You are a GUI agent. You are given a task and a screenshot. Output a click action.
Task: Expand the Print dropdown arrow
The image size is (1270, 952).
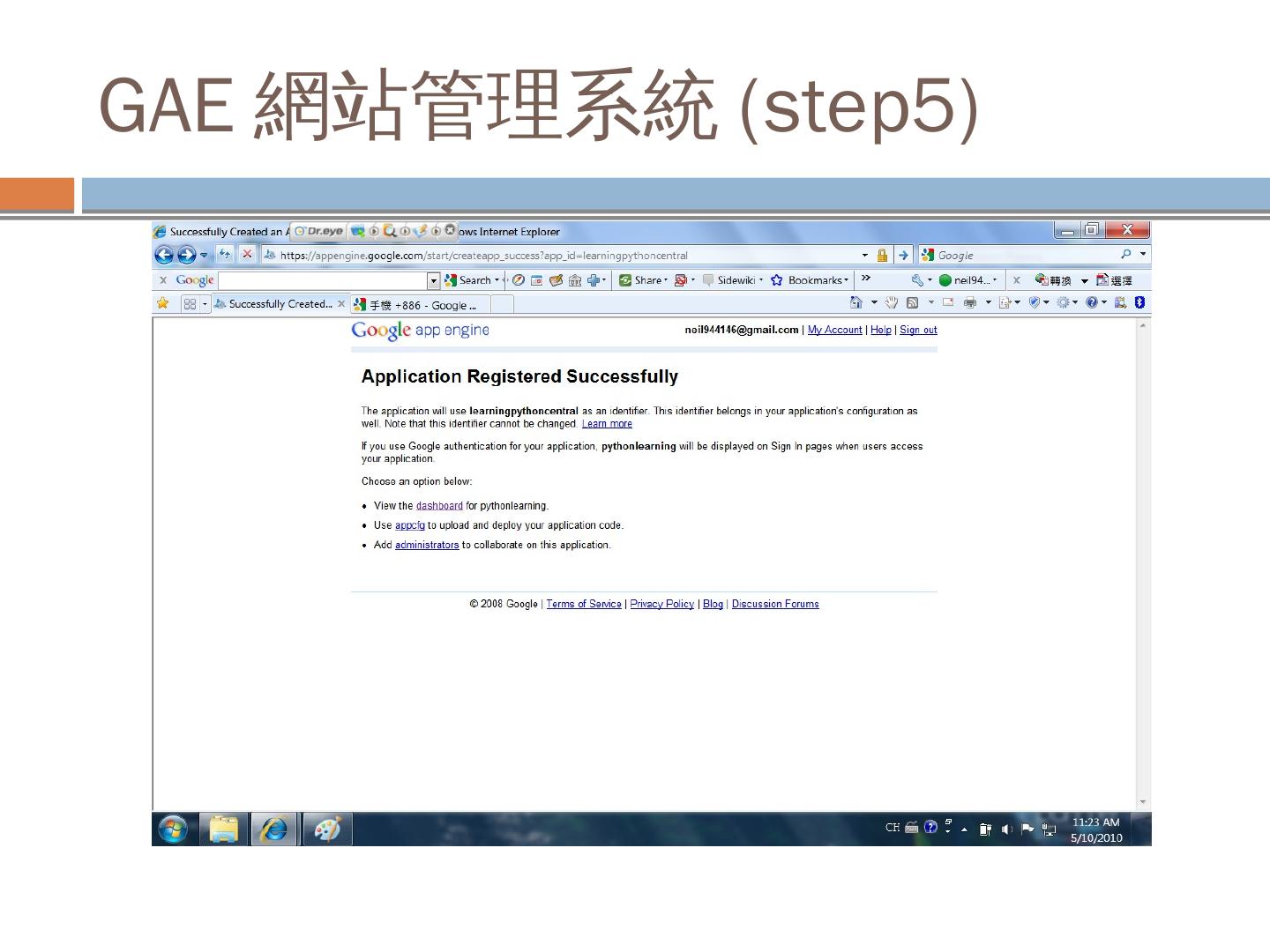(988, 302)
